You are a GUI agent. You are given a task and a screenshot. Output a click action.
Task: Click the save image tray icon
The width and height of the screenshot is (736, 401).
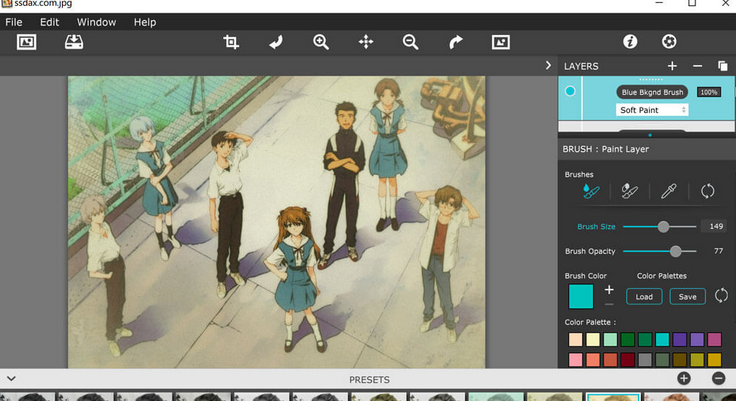coord(74,42)
